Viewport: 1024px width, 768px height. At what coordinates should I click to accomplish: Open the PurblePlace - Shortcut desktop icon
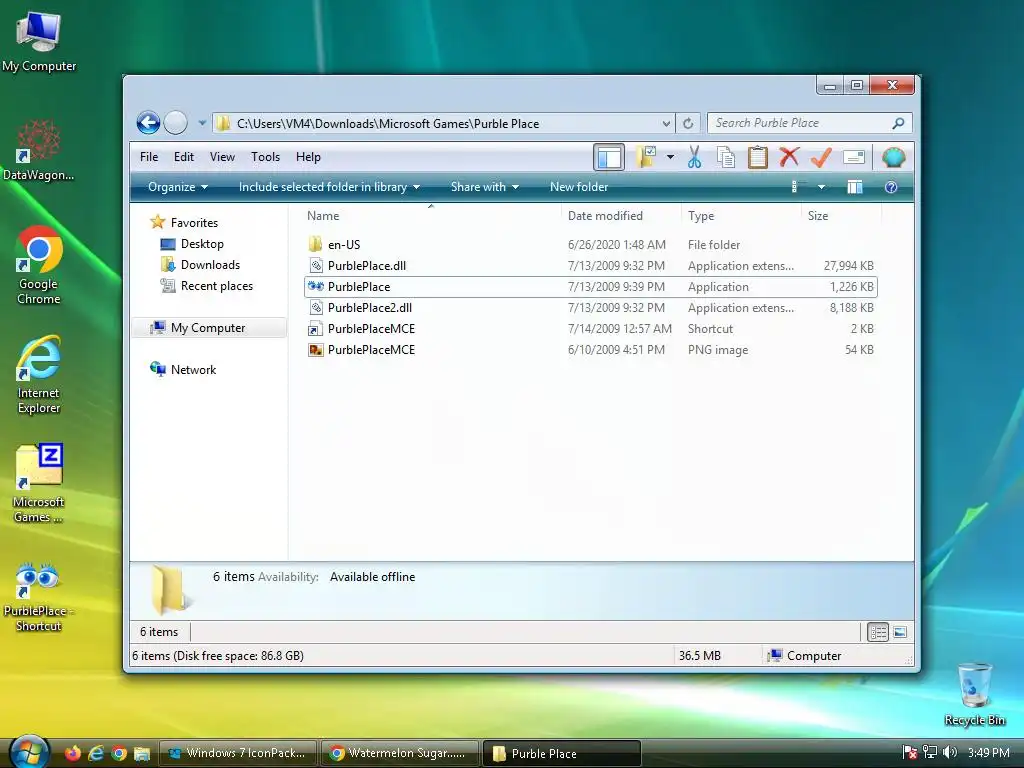39,596
